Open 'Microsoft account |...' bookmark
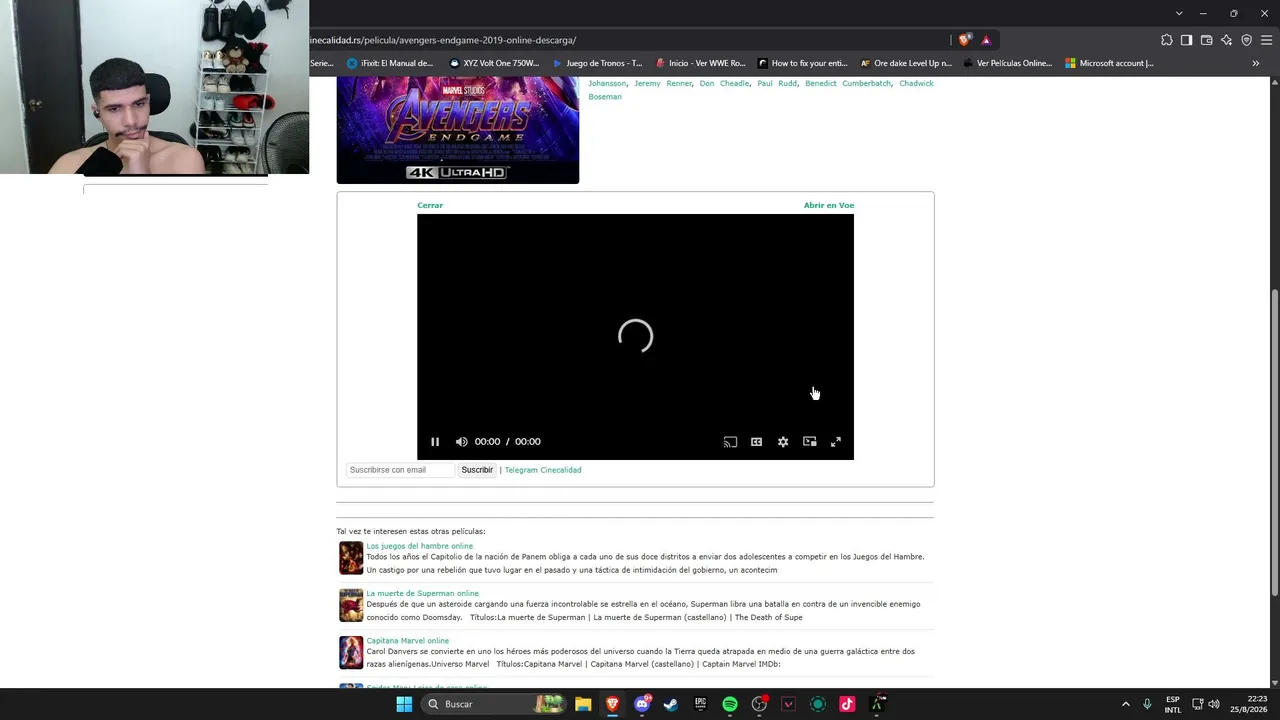The image size is (1280, 720). [x=1110, y=63]
